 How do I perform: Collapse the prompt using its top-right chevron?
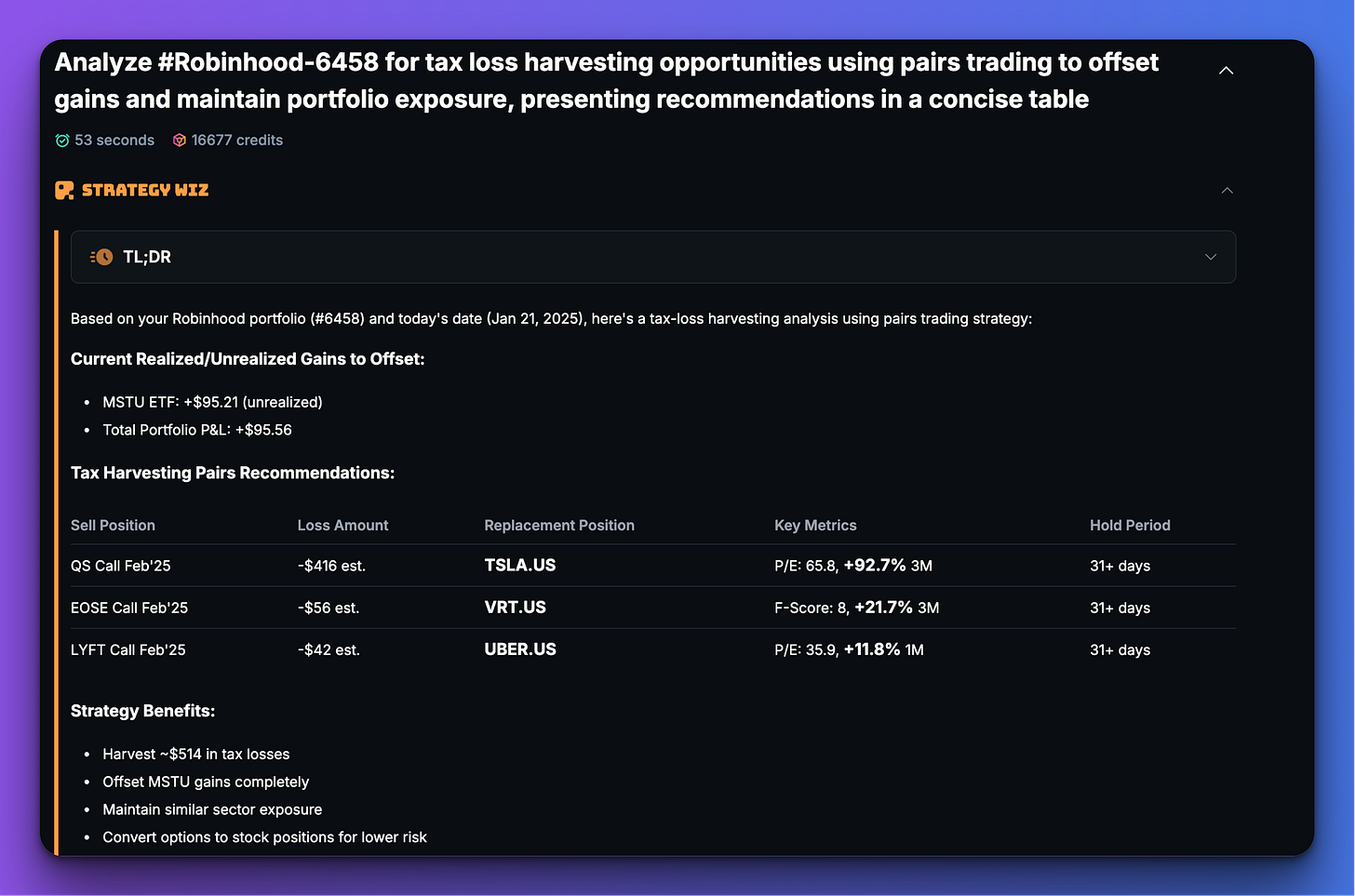click(x=1226, y=69)
